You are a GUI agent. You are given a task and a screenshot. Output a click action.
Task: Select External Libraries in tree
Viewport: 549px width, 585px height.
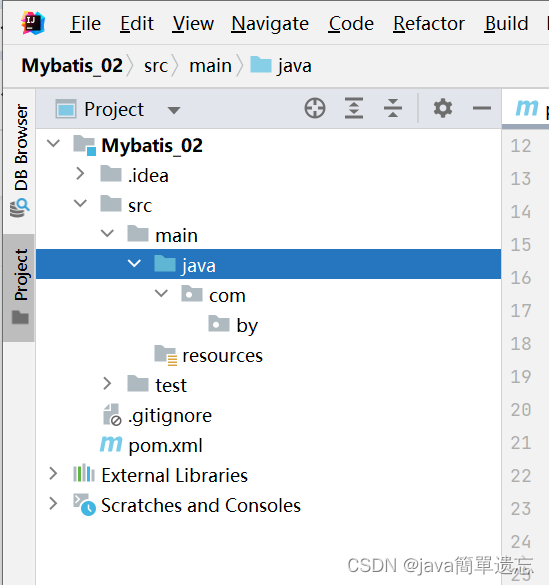tap(175, 475)
